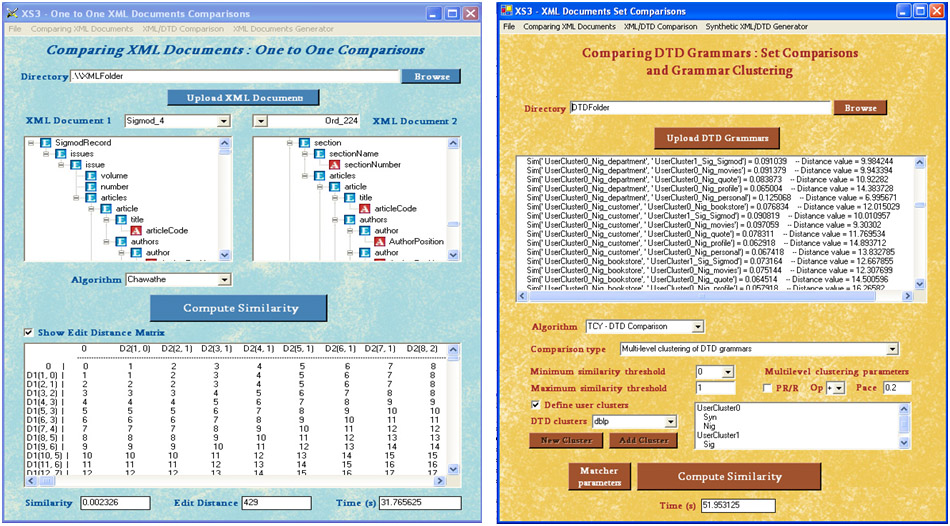Click the New Cluster button
950x526 pixels.
[566, 441]
